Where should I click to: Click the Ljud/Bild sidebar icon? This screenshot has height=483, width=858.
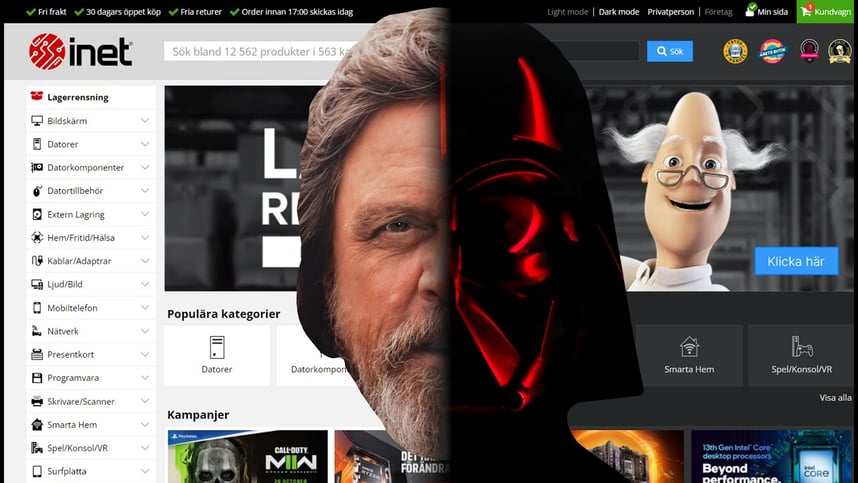[x=37, y=284]
